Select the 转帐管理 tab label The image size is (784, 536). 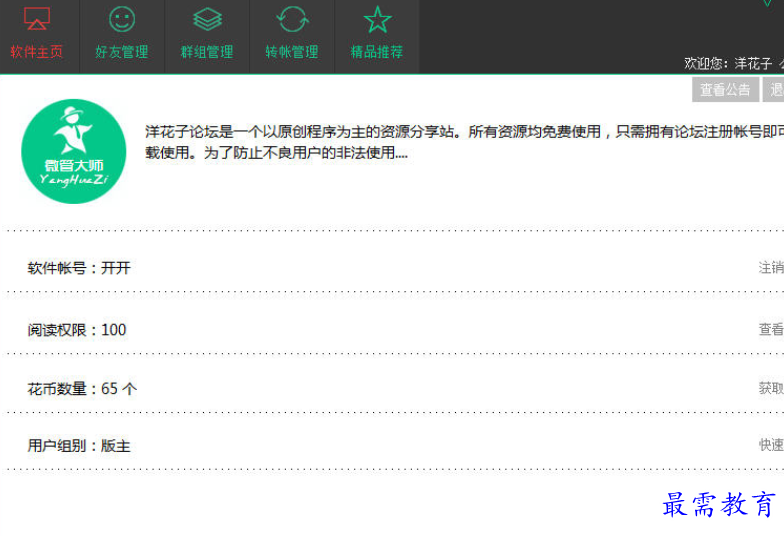pyautogui.click(x=292, y=52)
